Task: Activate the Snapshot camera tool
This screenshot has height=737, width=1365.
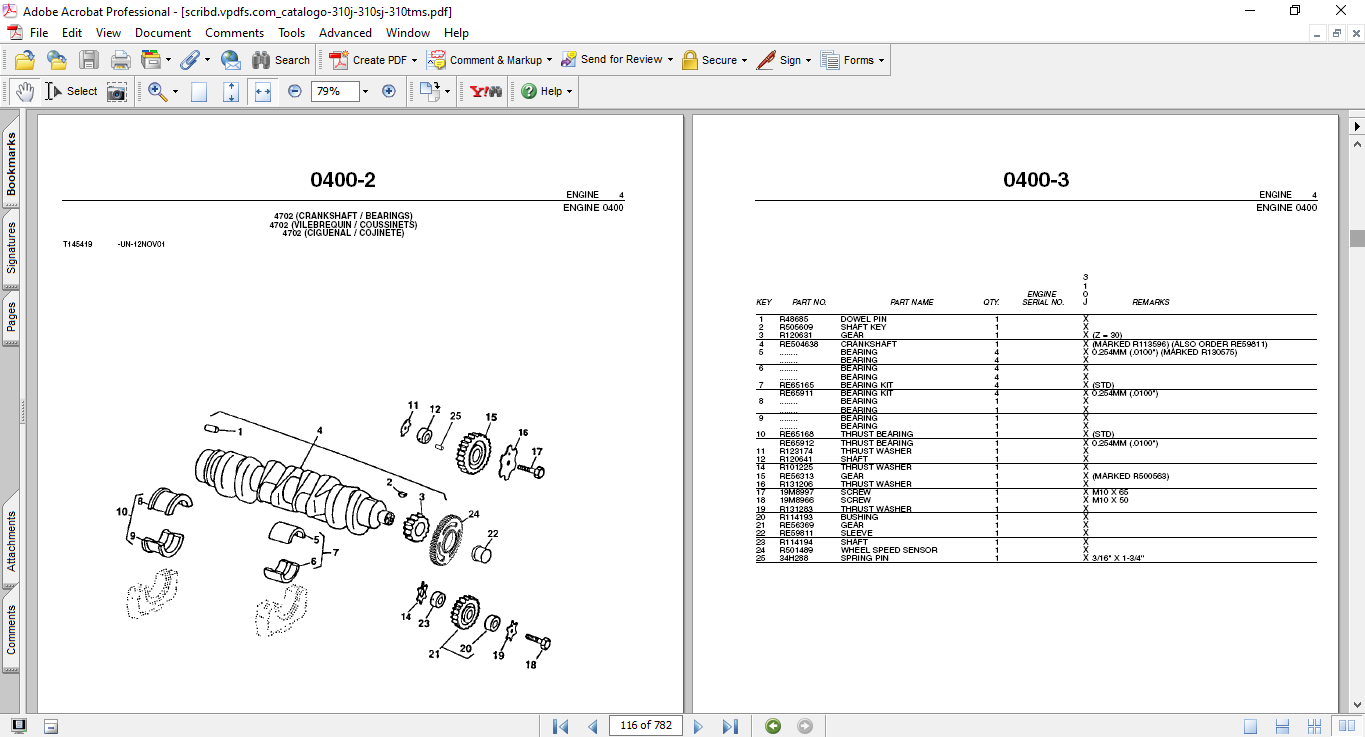Action: click(x=117, y=91)
